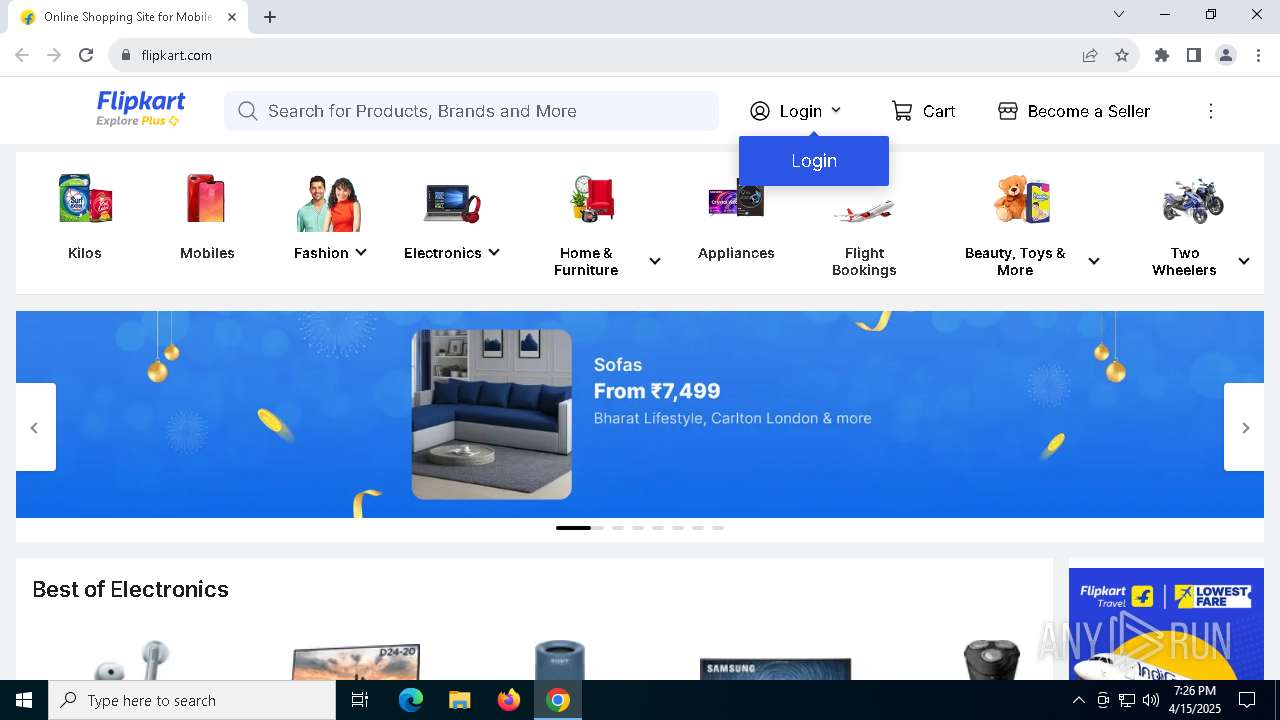Image resolution: width=1280 pixels, height=720 pixels.
Task: Open the Appliances category icon
Action: point(736,199)
